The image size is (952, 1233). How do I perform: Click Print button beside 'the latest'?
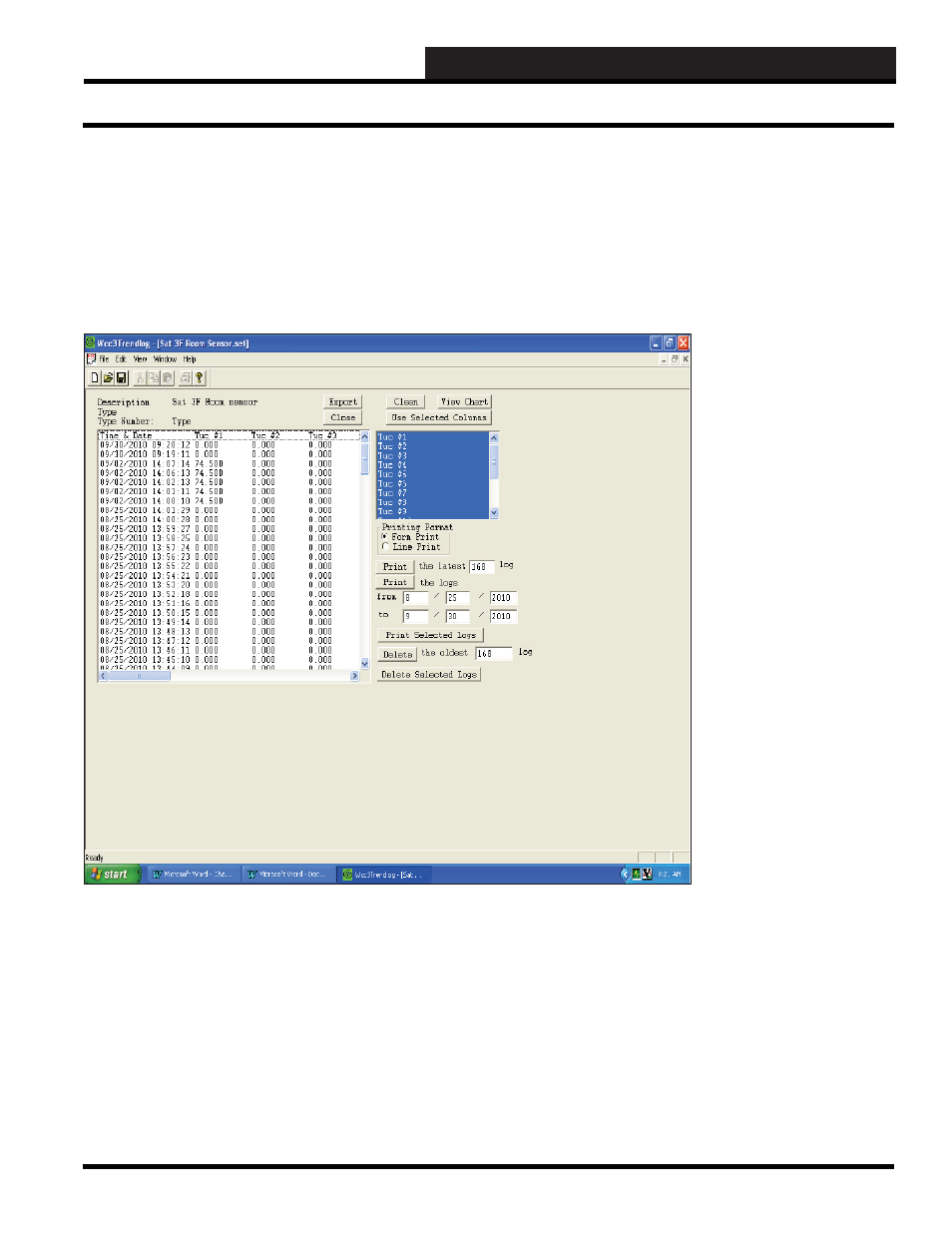tap(395, 567)
